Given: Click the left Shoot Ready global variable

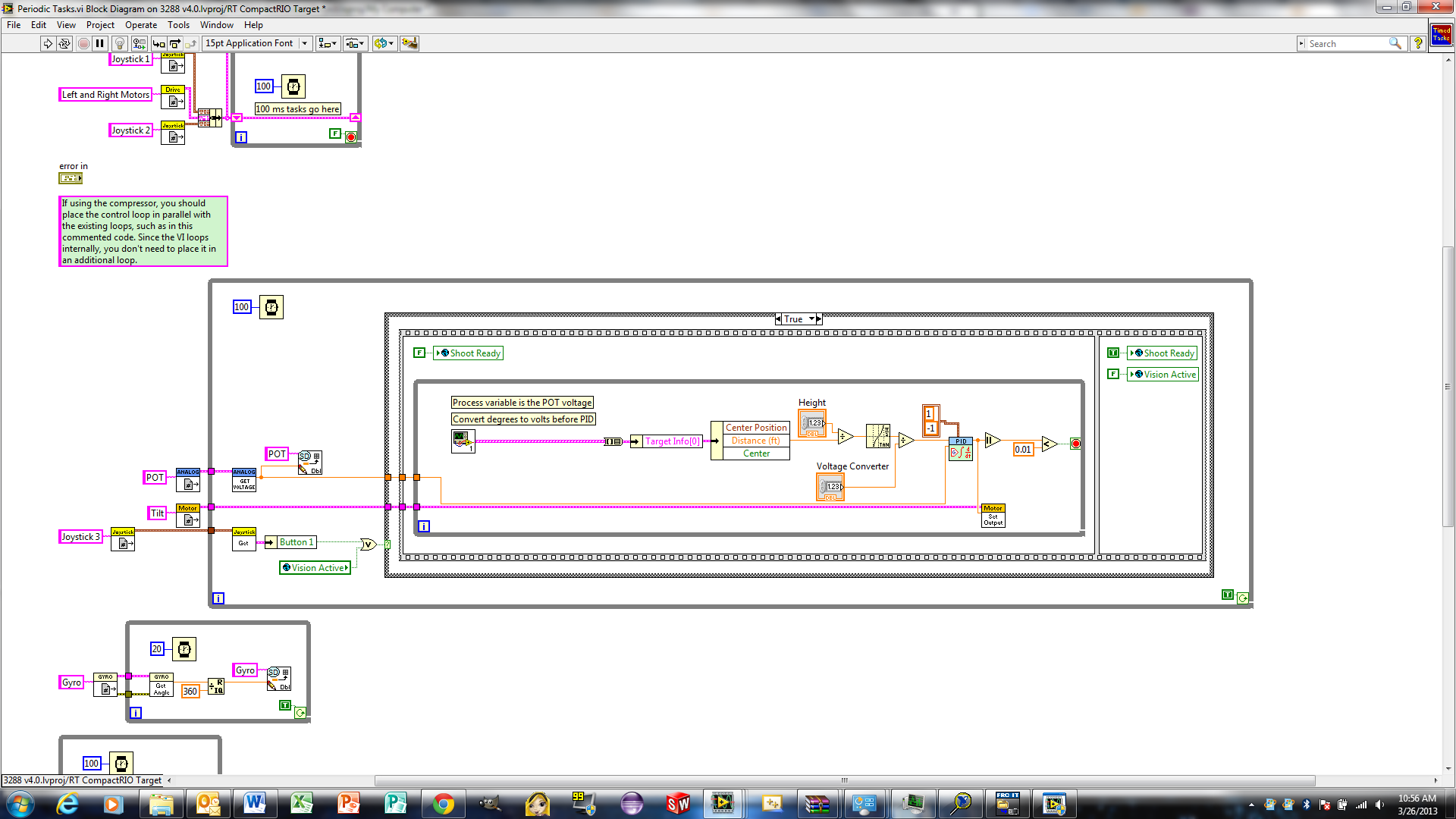Looking at the screenshot, I should click(469, 353).
